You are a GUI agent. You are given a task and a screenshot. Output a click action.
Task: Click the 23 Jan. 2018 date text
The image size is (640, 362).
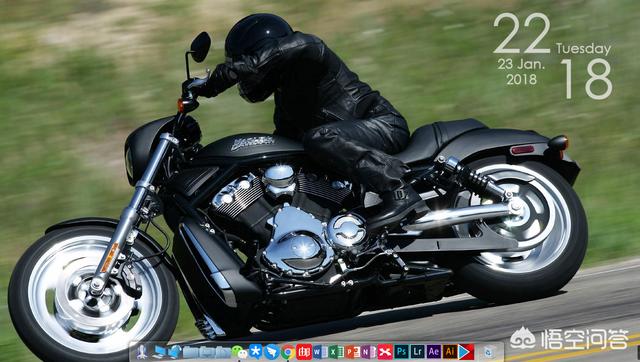(x=521, y=71)
